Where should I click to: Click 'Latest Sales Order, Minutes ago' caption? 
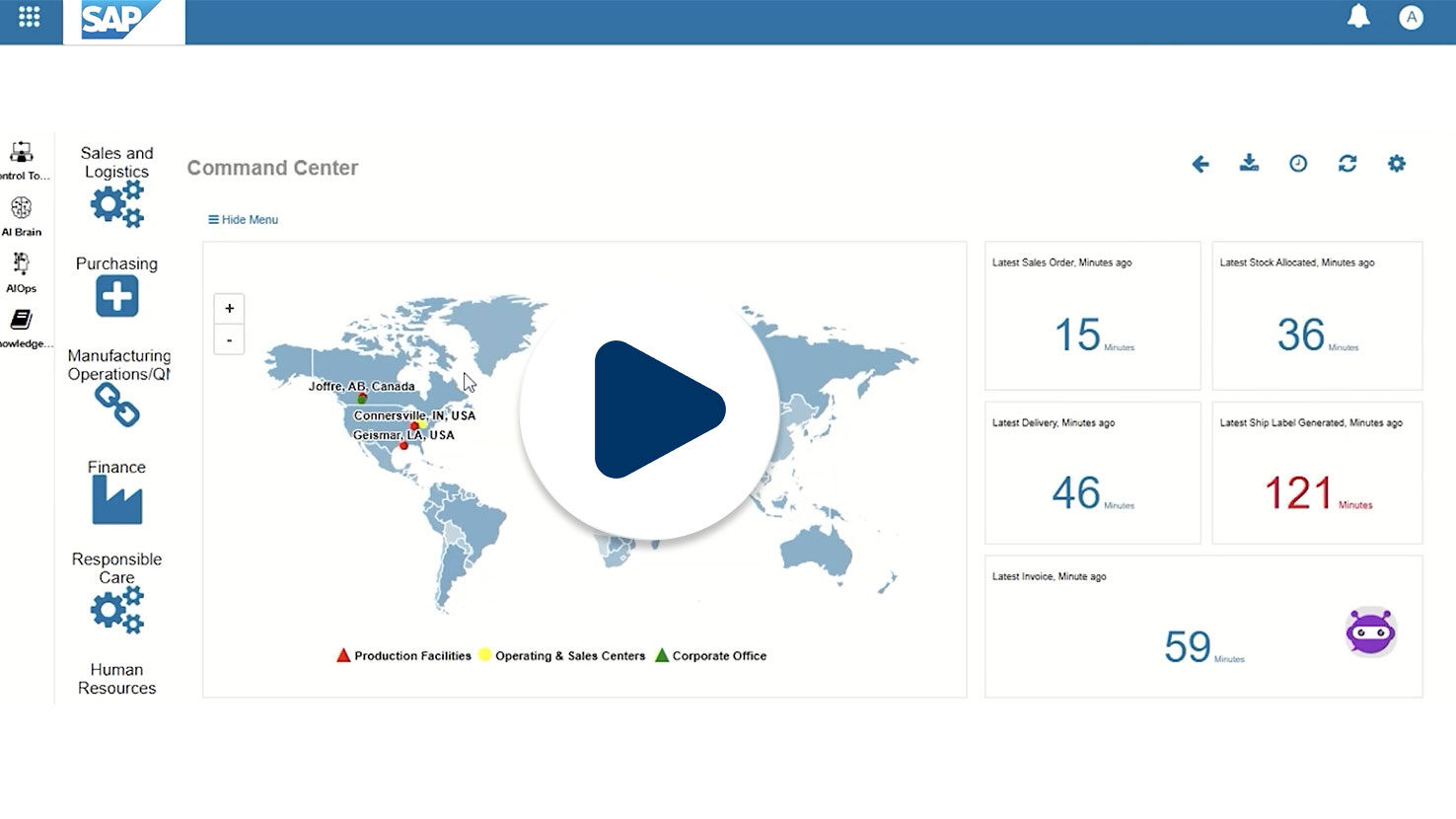coord(1061,262)
